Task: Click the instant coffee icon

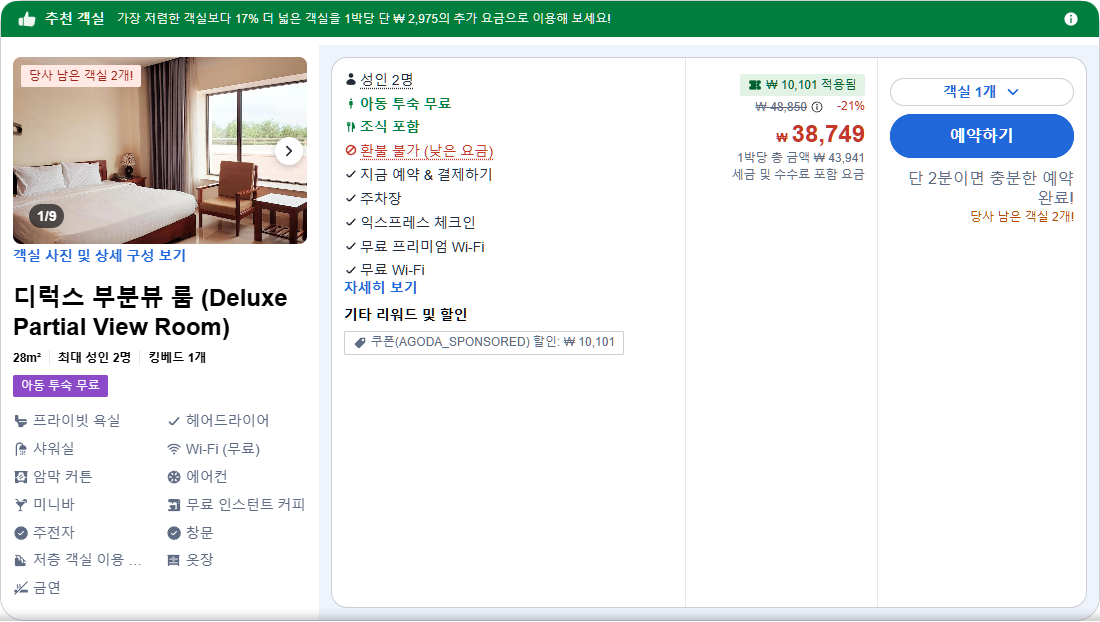Action: [174, 504]
